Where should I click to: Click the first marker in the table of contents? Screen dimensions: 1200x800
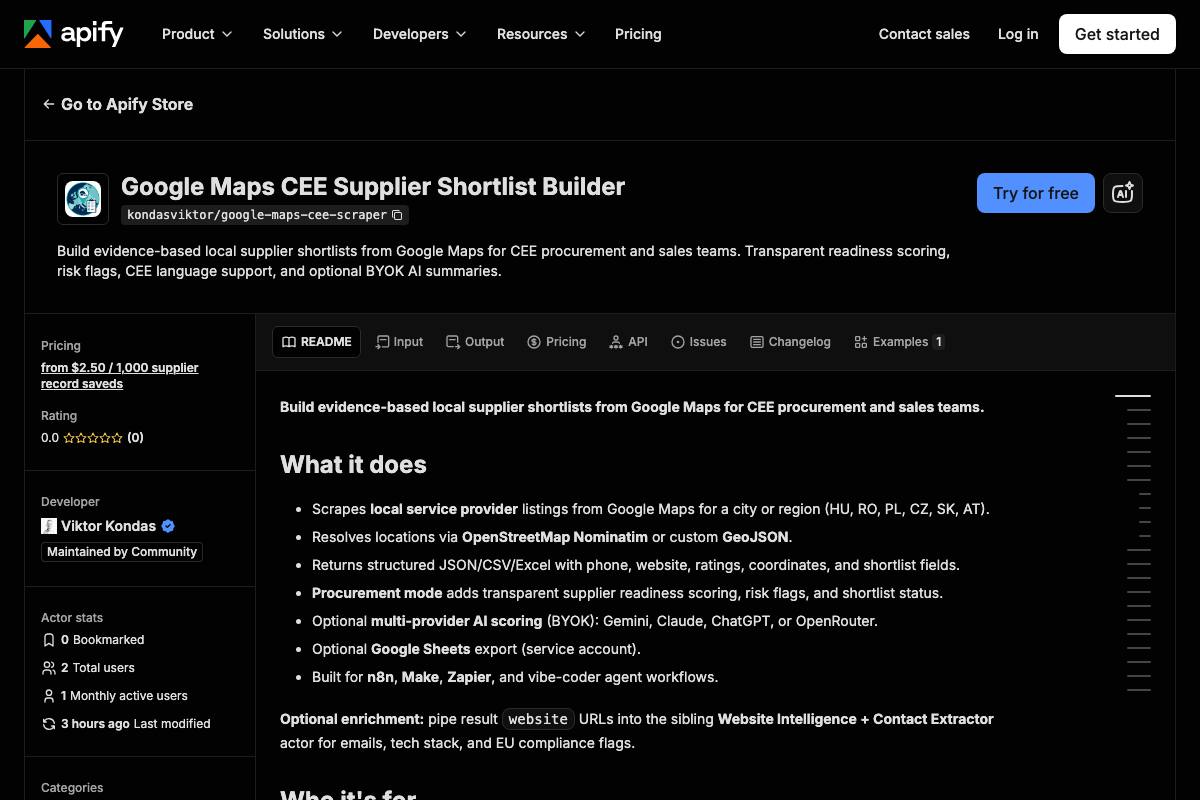[x=1133, y=396]
